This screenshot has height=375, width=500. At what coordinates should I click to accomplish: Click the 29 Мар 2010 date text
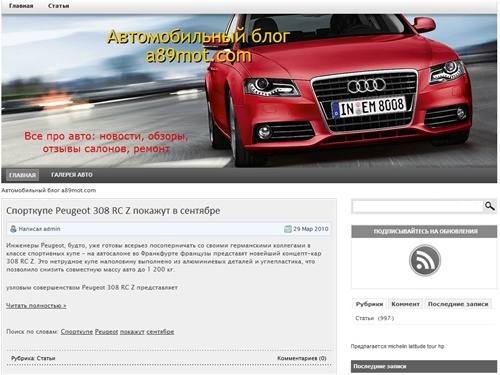click(311, 229)
